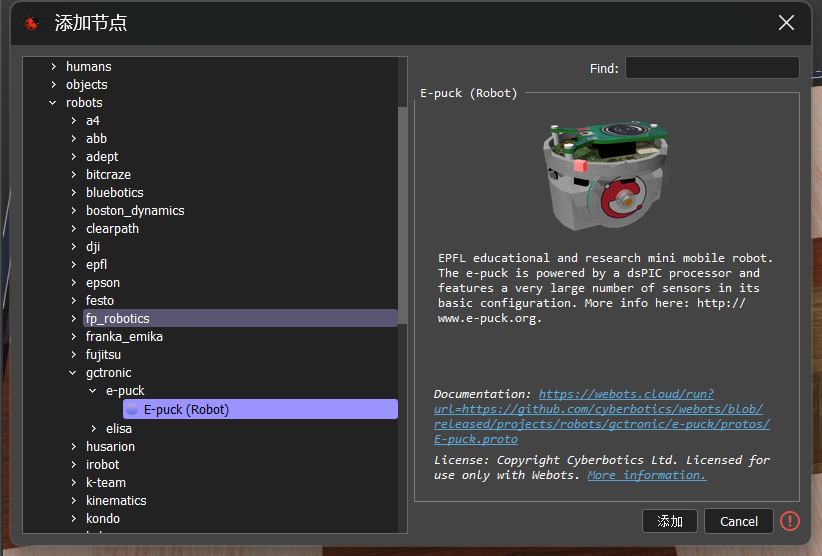Click the red warning icon beside Cancel
The height and width of the screenshot is (556, 822).
pyautogui.click(x=789, y=521)
